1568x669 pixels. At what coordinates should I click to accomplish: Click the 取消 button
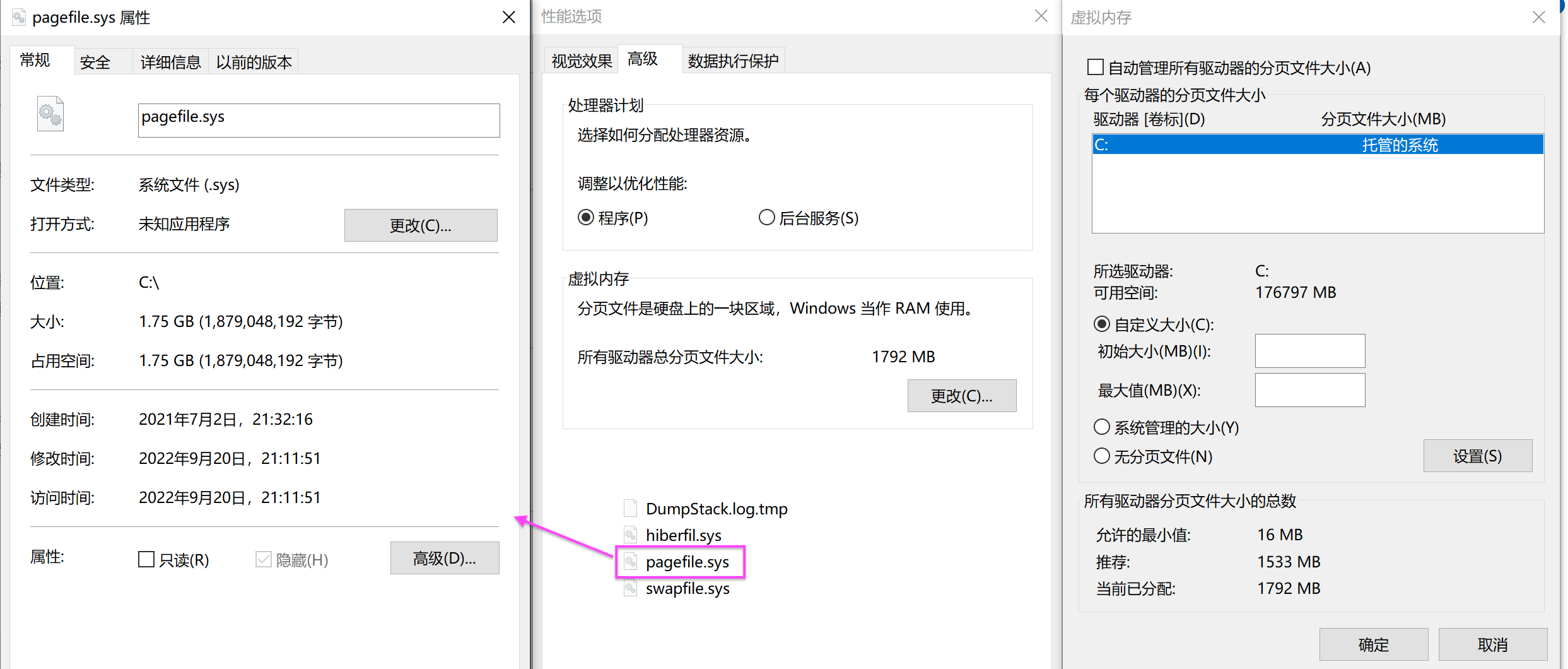[1493, 644]
